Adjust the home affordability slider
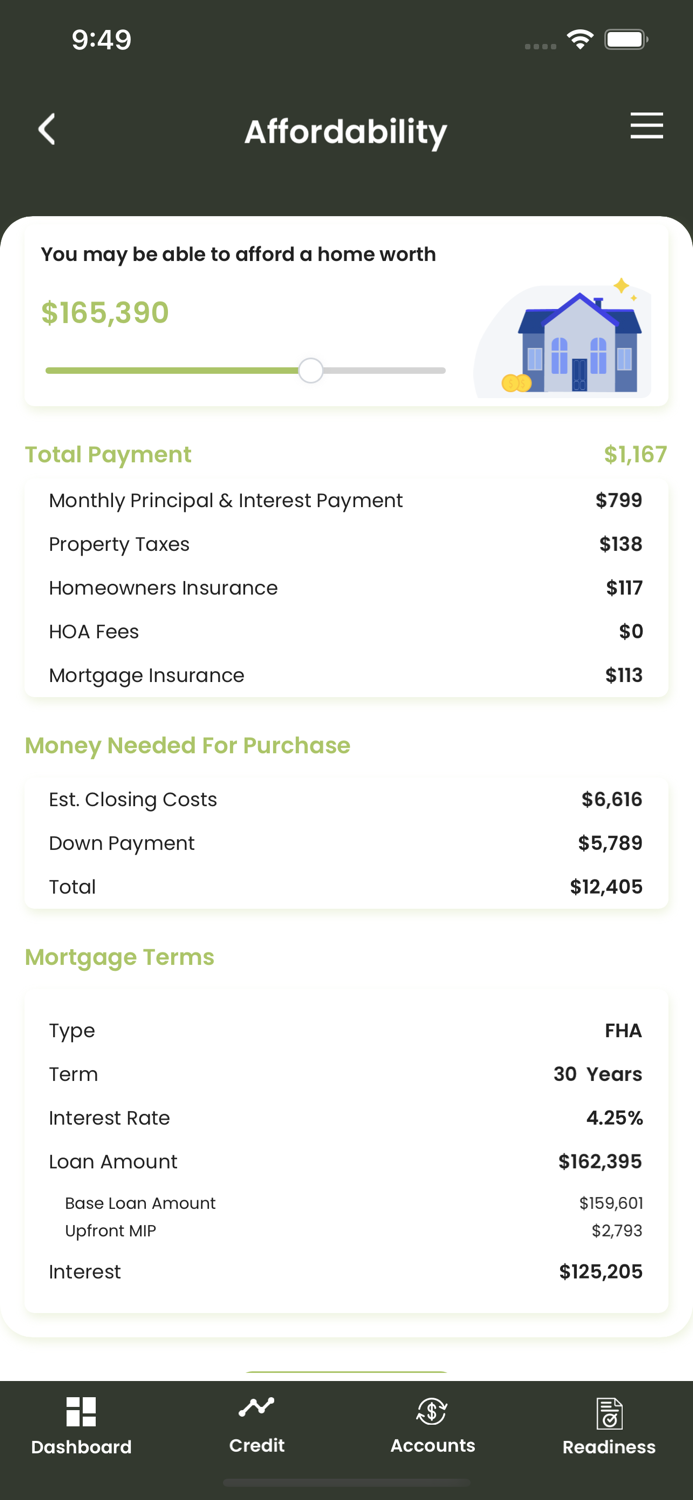This screenshot has height=1500, width=693. pyautogui.click(x=310, y=370)
